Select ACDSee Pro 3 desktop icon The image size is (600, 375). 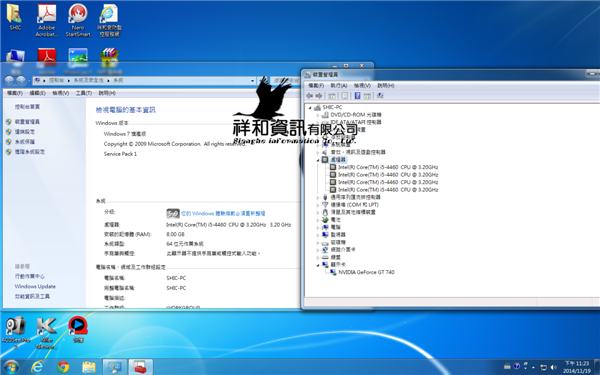(x=16, y=332)
